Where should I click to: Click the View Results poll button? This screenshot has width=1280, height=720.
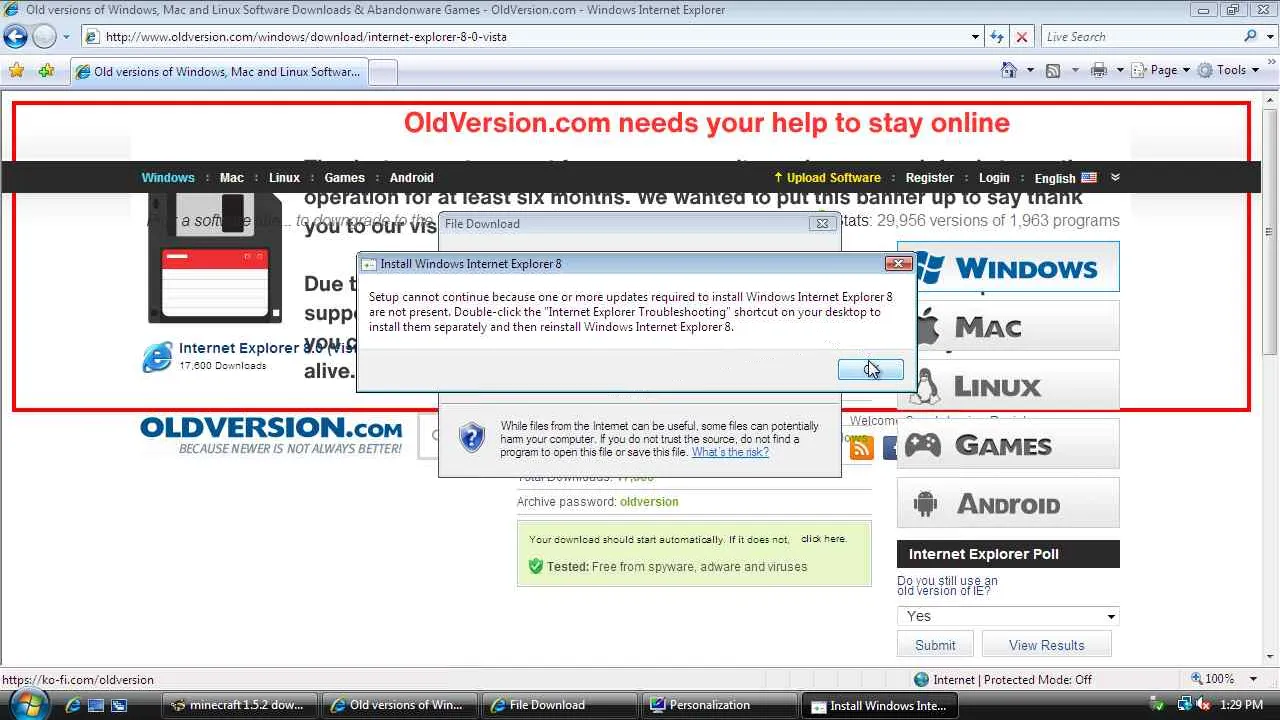(x=1046, y=645)
